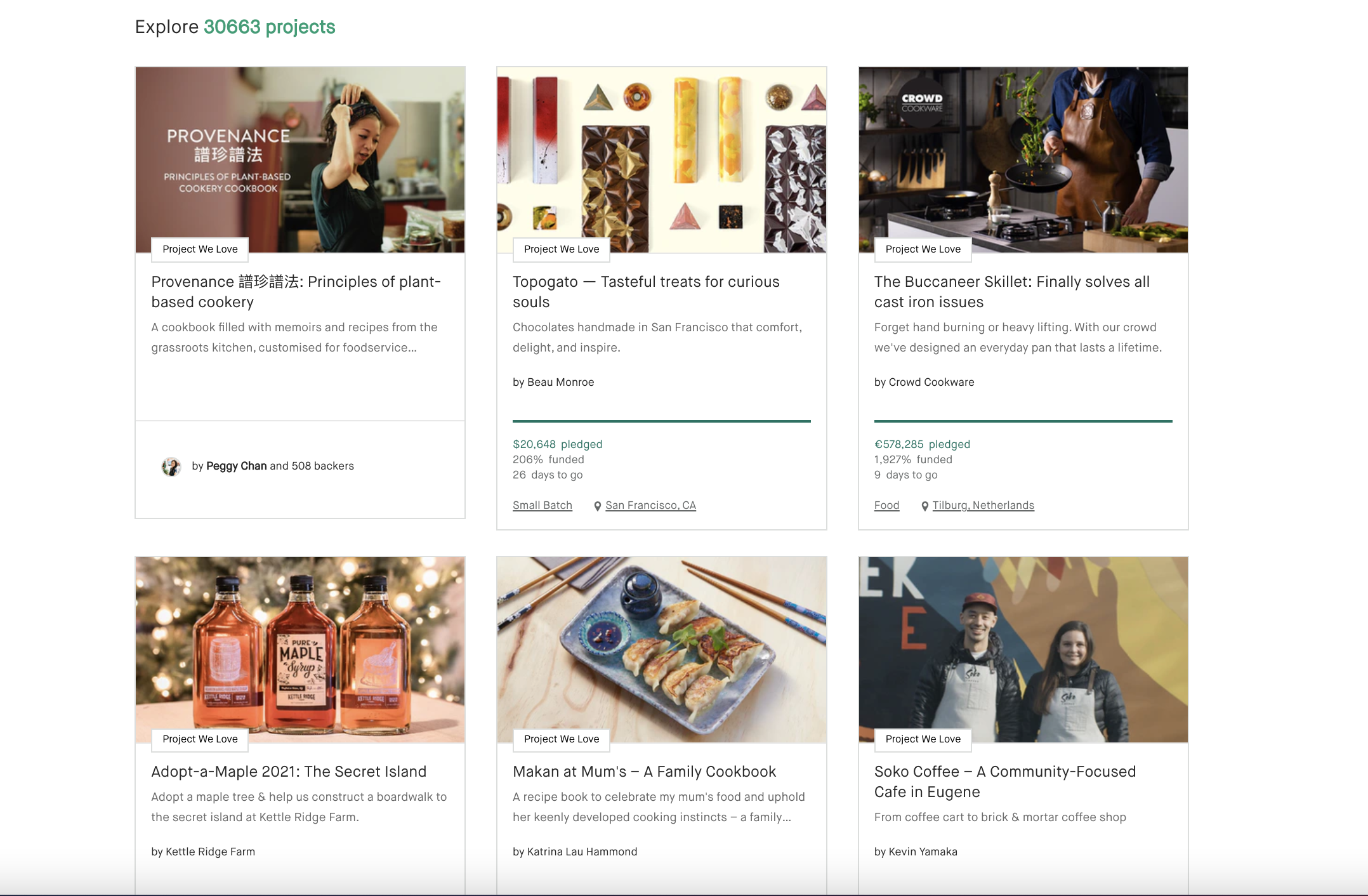Click by Kettle Ridge Farm creator text

203,852
